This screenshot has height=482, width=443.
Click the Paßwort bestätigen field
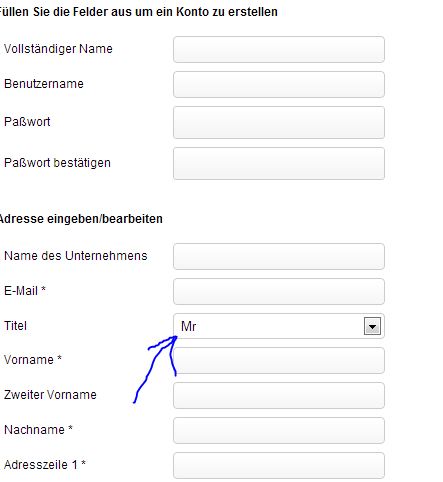click(x=279, y=164)
